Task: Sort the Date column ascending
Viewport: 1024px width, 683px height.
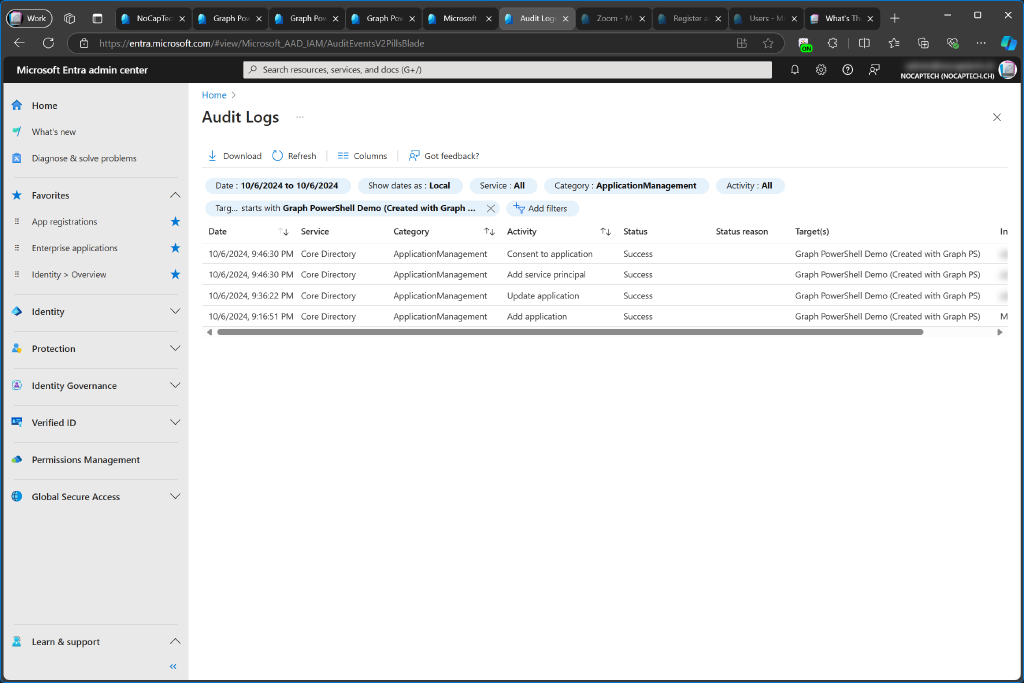Action: tap(283, 231)
